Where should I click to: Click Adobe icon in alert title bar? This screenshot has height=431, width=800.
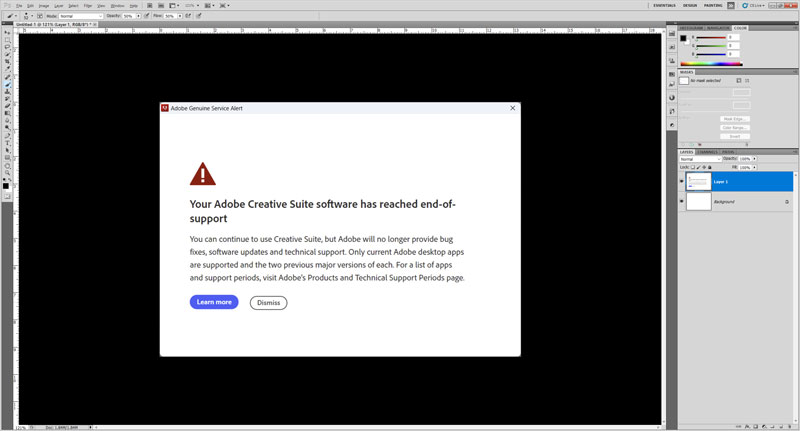click(165, 108)
